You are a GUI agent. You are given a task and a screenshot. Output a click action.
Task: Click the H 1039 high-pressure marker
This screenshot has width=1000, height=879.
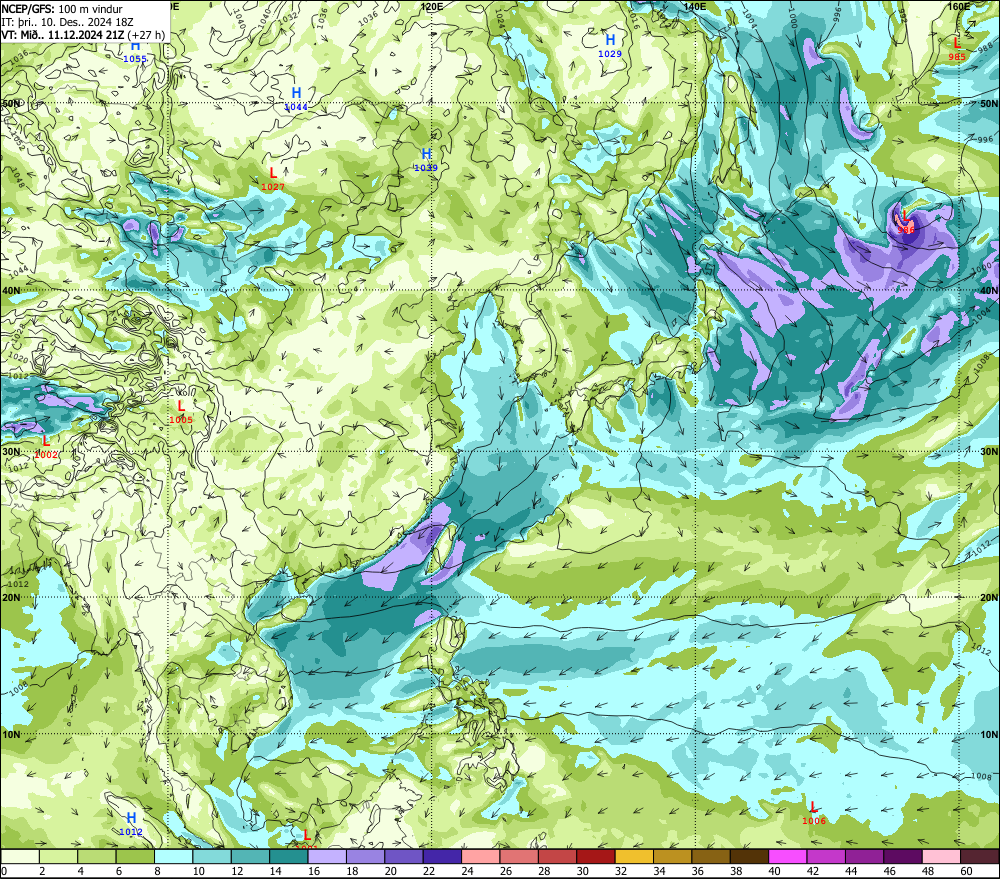coord(426,160)
